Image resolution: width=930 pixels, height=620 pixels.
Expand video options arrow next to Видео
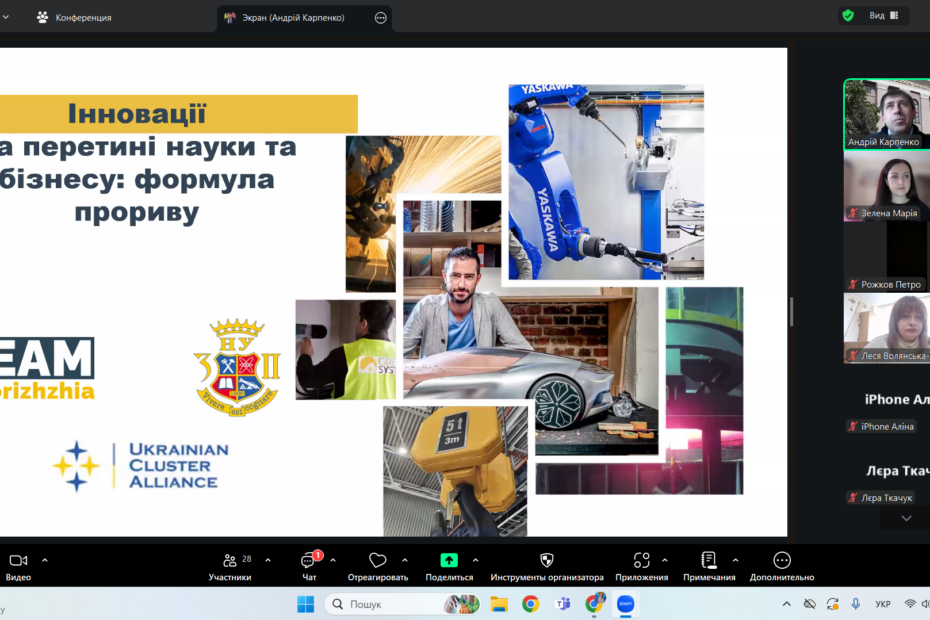(x=45, y=560)
